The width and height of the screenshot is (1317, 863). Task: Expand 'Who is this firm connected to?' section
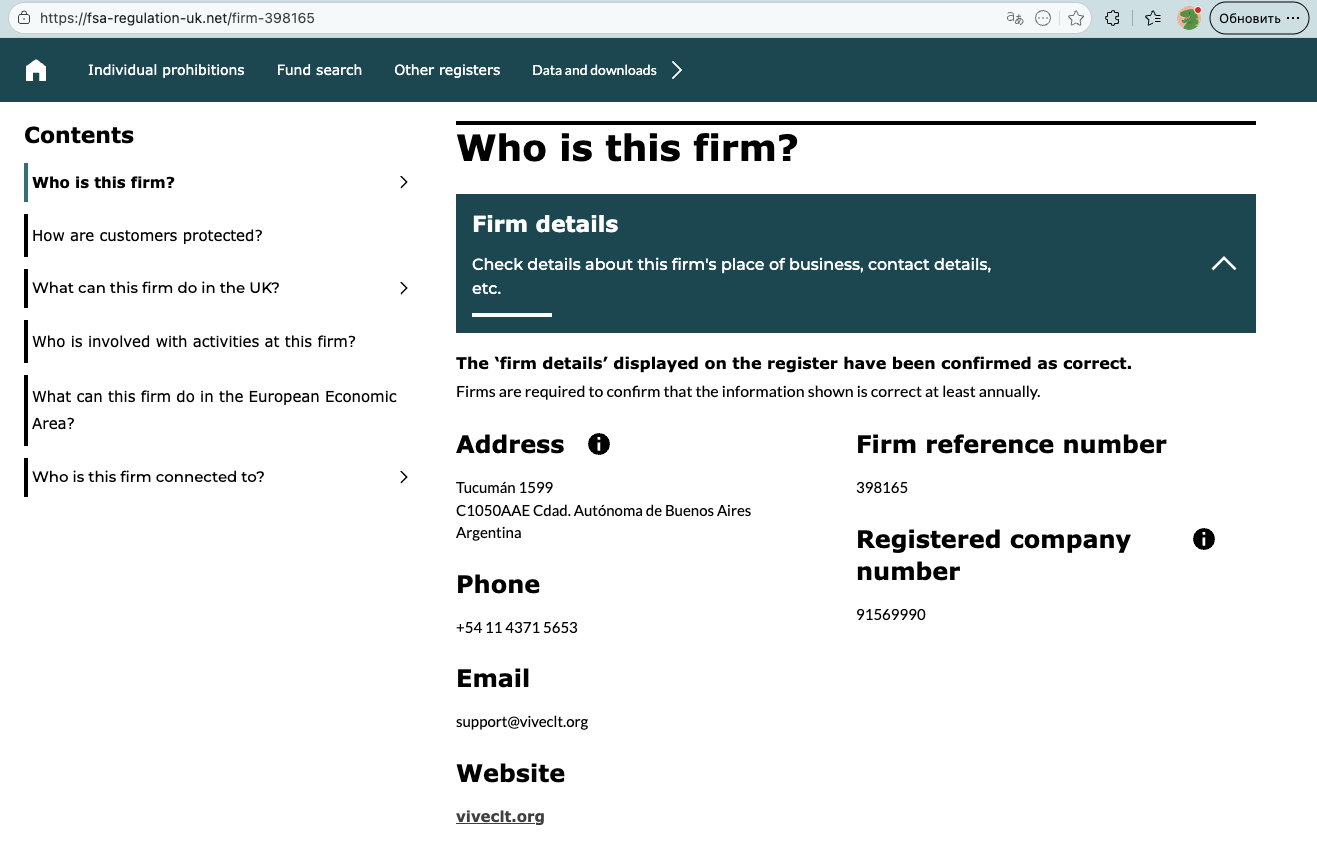tap(404, 477)
